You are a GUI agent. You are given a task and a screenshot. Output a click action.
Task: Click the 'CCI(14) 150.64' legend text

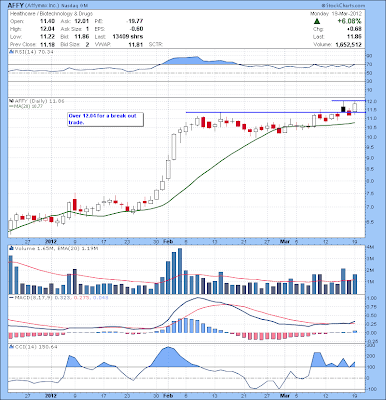pyautogui.click(x=35, y=347)
